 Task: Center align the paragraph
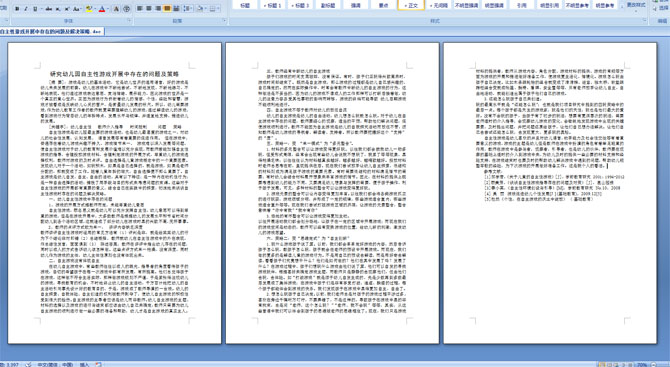tap(149, 9)
